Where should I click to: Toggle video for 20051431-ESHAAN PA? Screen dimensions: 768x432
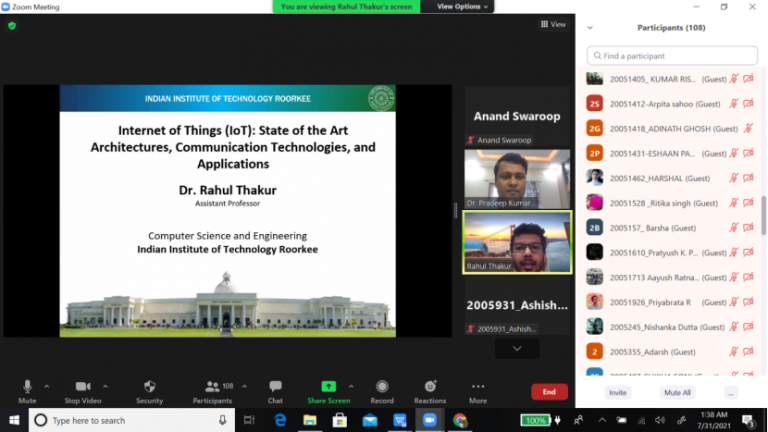coord(748,153)
